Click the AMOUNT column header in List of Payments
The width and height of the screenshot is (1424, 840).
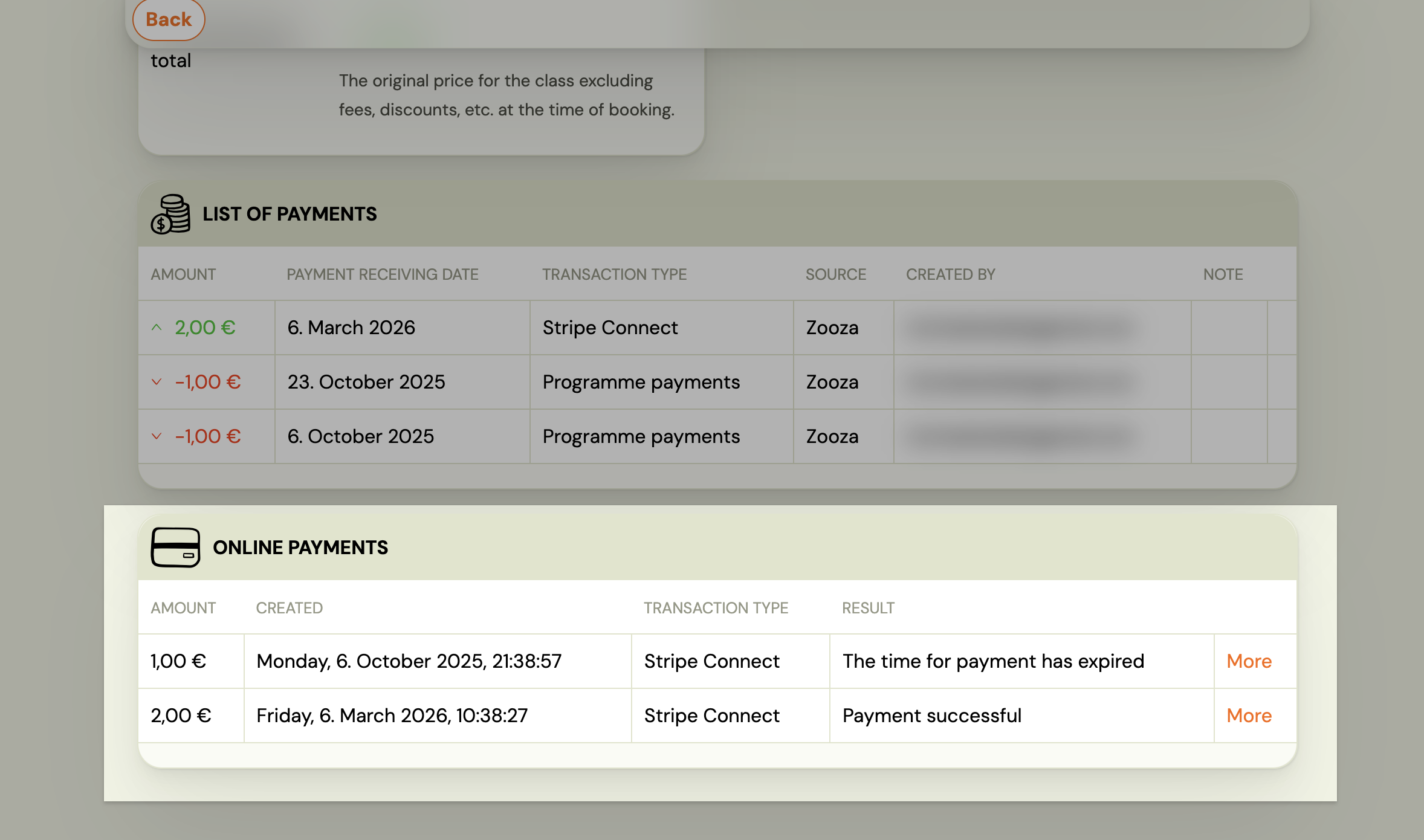[x=183, y=274]
